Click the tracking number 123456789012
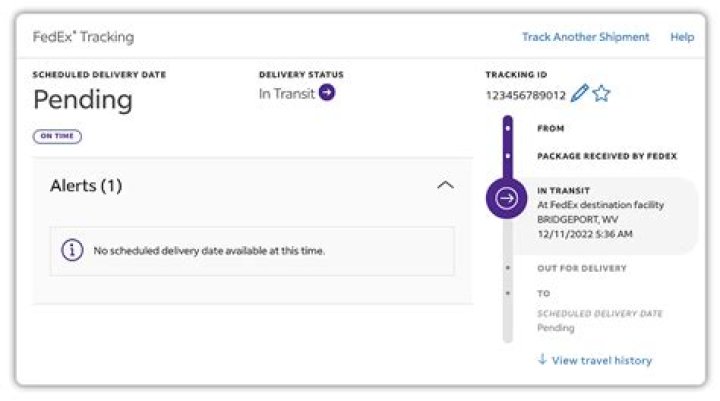 (x=526, y=95)
